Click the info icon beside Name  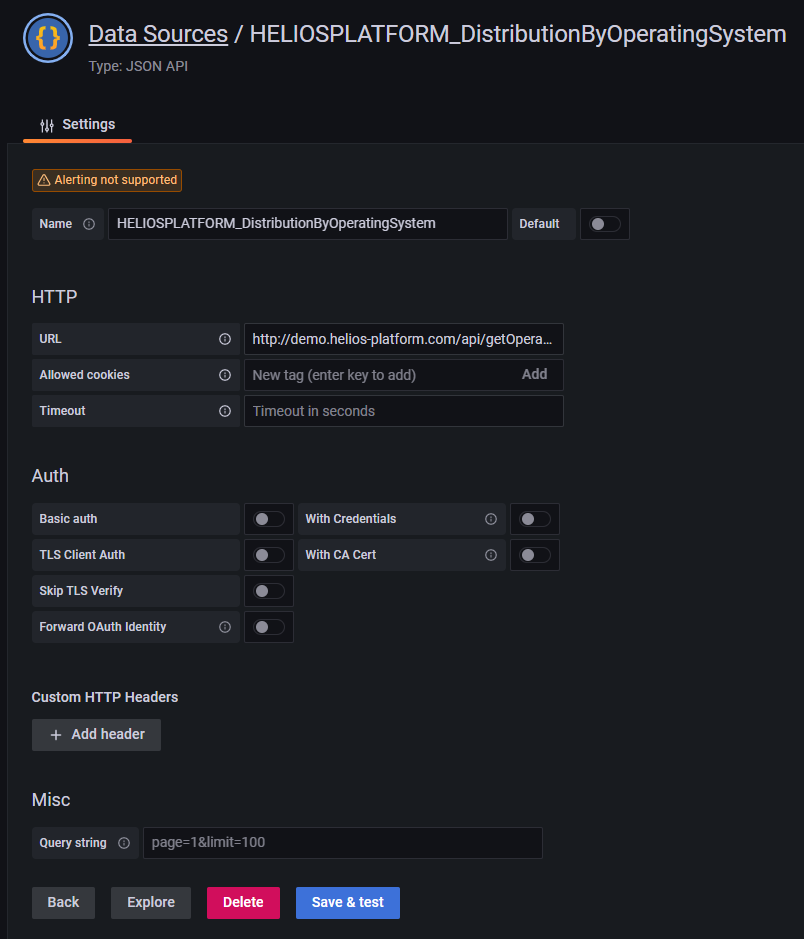pyautogui.click(x=89, y=224)
